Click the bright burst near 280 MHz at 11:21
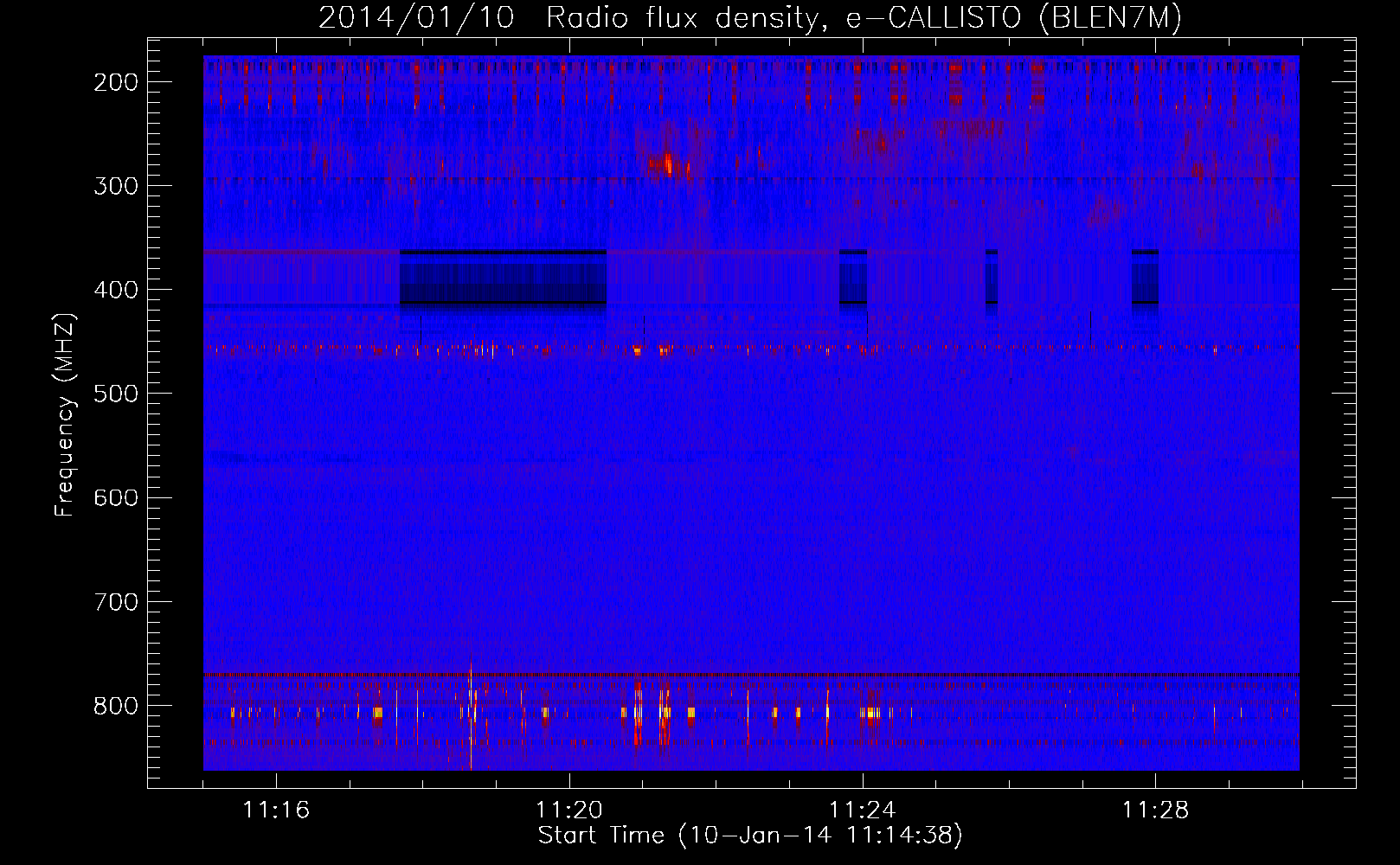Image resolution: width=1400 pixels, height=865 pixels. 668,163
